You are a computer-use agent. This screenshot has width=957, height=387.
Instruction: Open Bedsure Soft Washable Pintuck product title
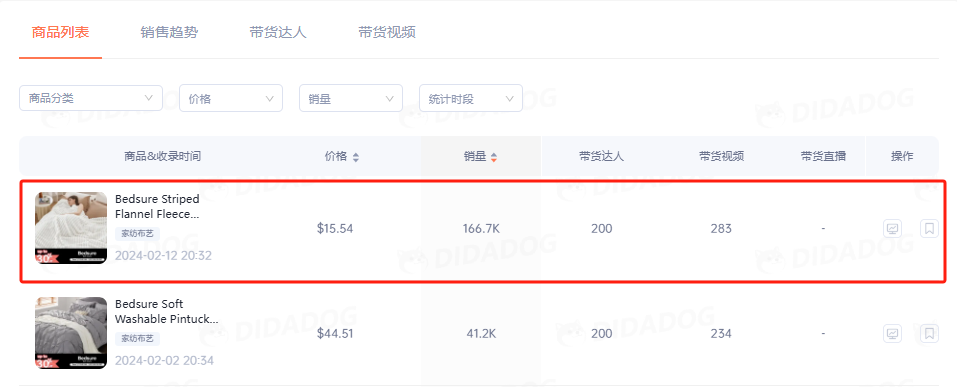(167, 312)
